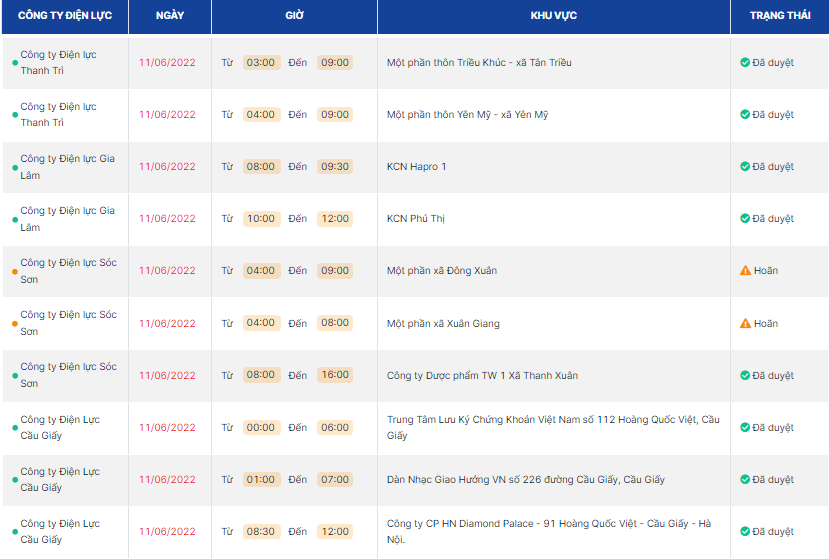Click approved check icon for Diamond Palace row
829x559 pixels.
(745, 531)
